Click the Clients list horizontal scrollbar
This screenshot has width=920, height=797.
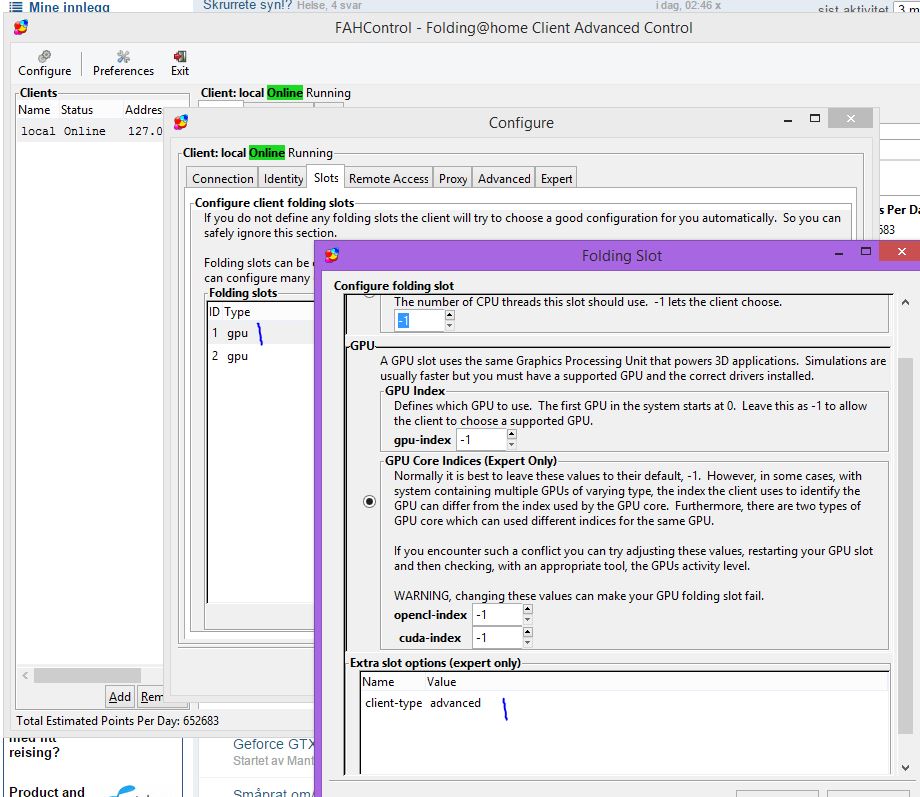(x=87, y=676)
